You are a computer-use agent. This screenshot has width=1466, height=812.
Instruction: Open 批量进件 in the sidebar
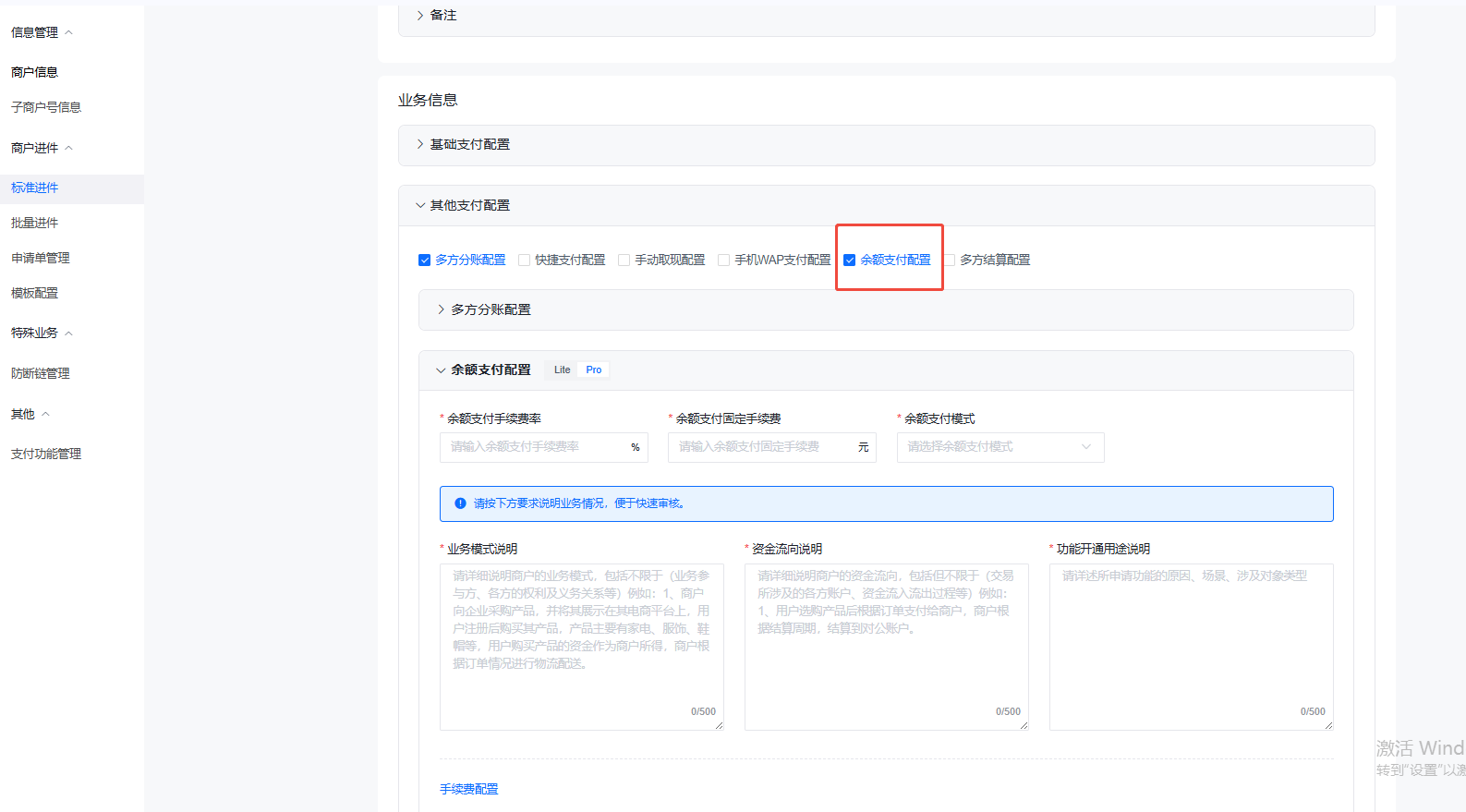click(x=35, y=223)
